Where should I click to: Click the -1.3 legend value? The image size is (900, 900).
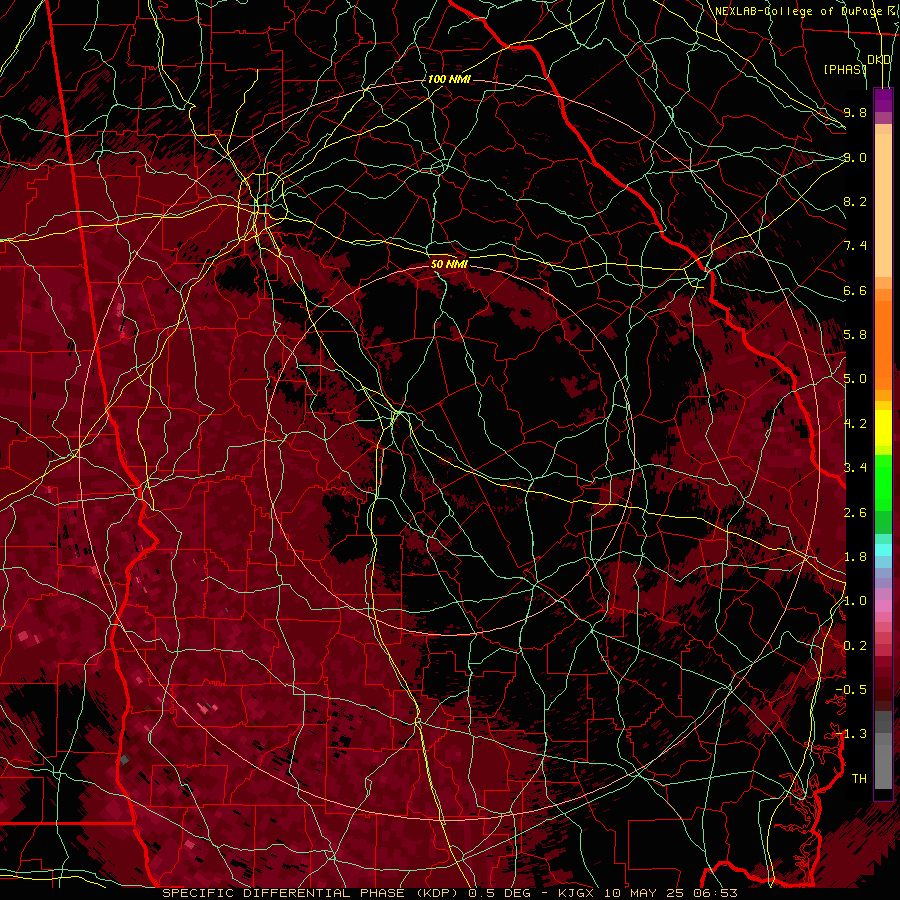click(x=851, y=734)
